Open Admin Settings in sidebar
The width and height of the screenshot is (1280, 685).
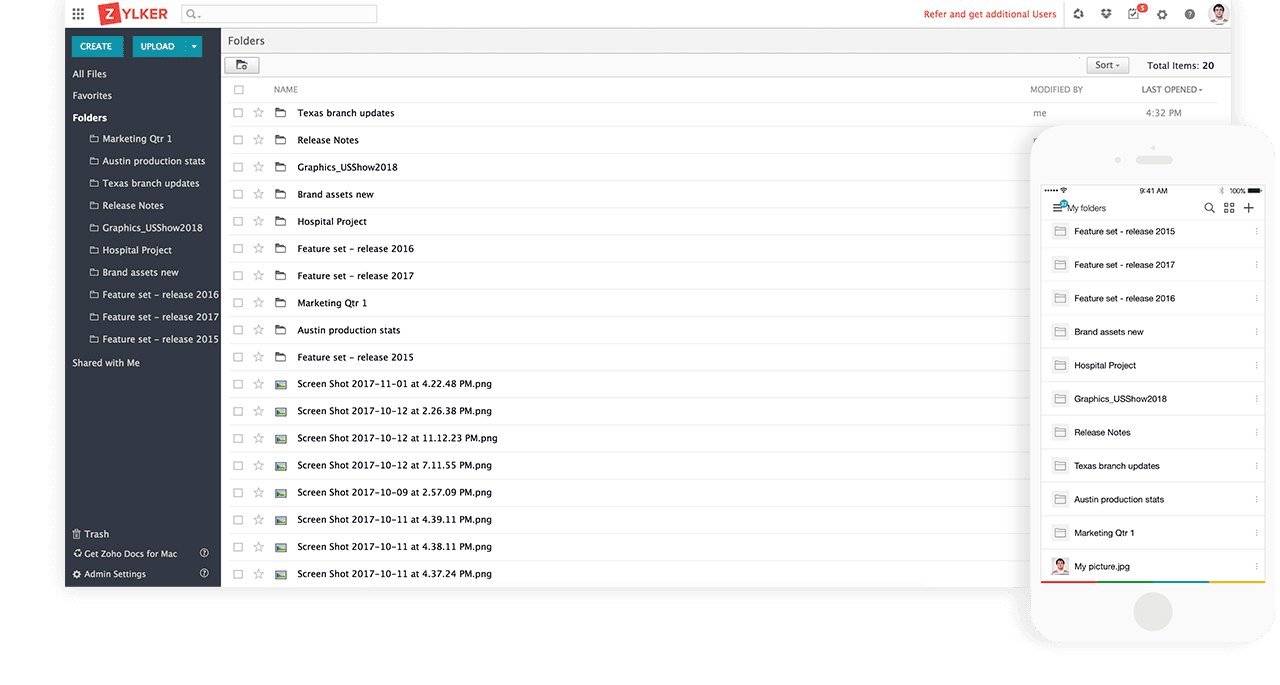(x=109, y=574)
